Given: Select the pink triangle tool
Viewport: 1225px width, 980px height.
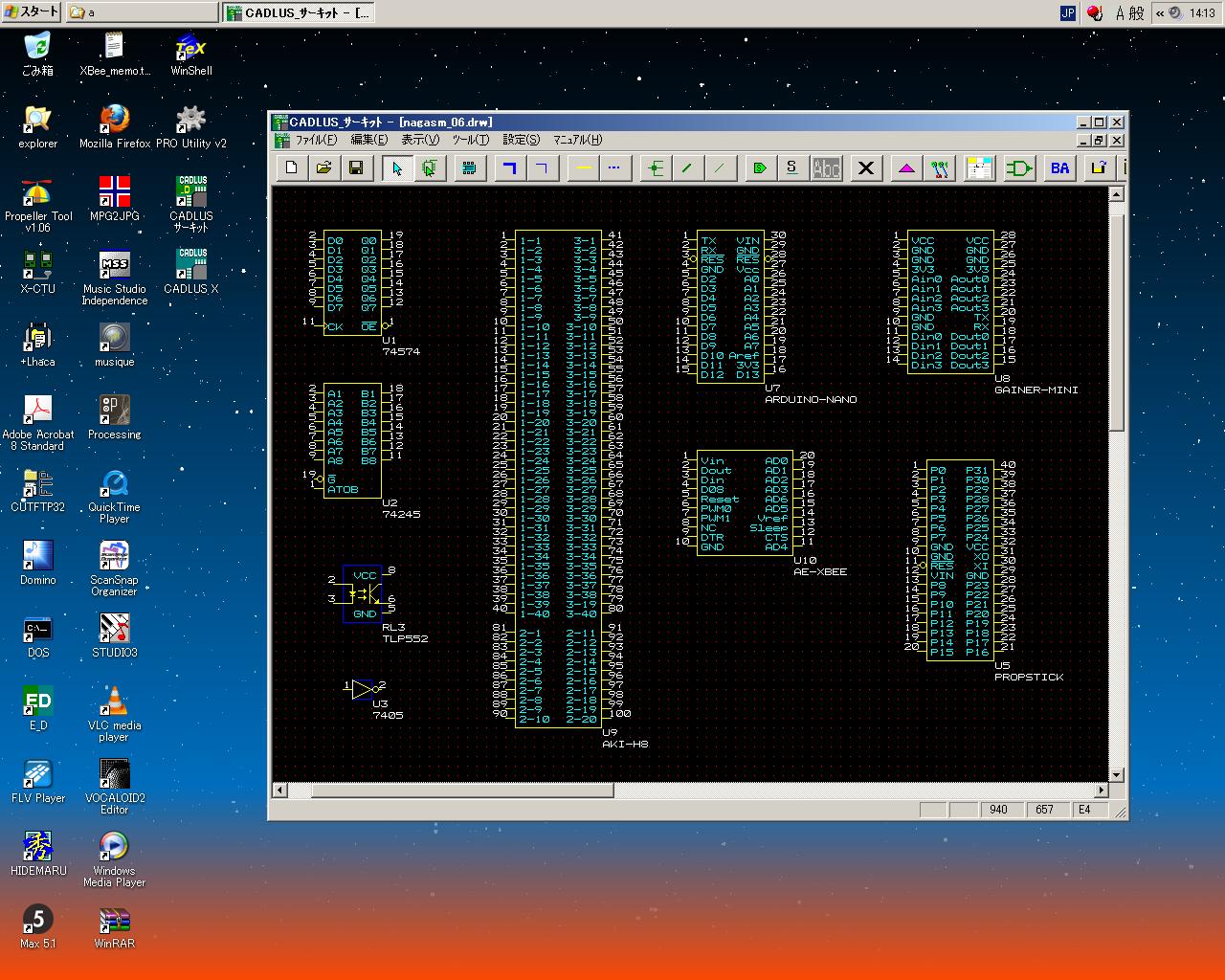Looking at the screenshot, I should [x=906, y=168].
